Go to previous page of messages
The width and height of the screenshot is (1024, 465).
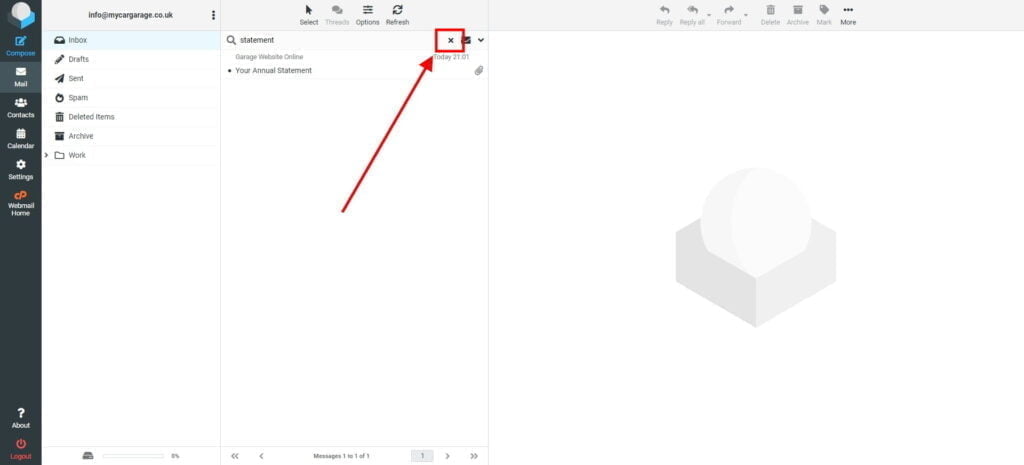(261, 456)
